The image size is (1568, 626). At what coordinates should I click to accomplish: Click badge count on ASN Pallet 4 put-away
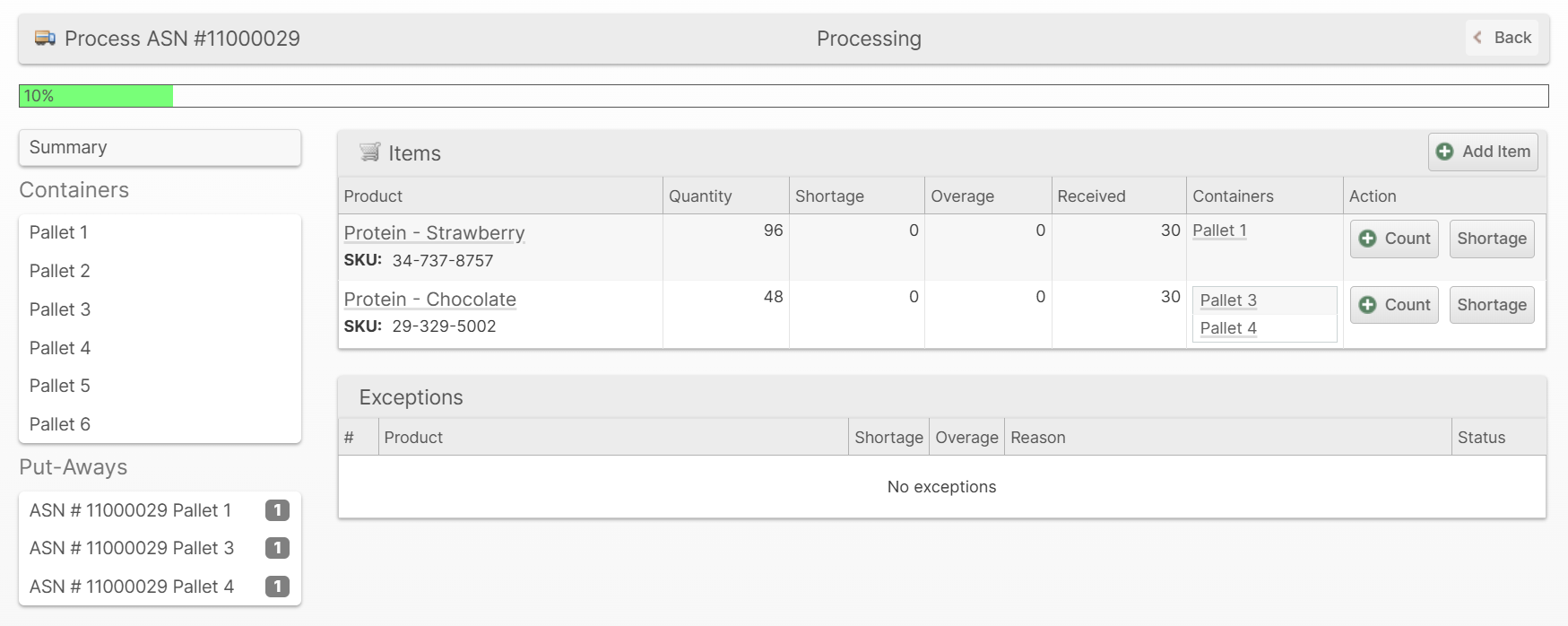click(x=277, y=587)
